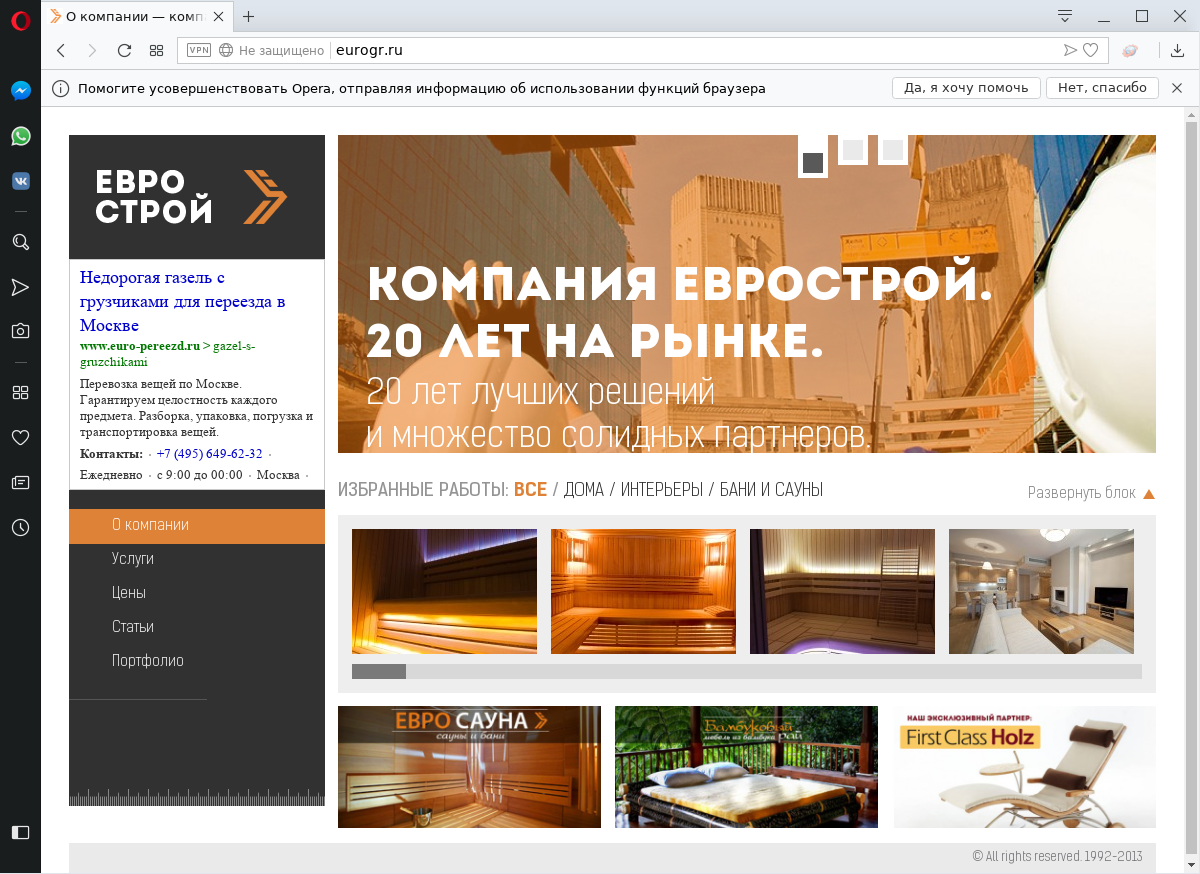Open the downloads icon in the toolbar
Image resolution: width=1200 pixels, height=874 pixels.
tap(1177, 50)
